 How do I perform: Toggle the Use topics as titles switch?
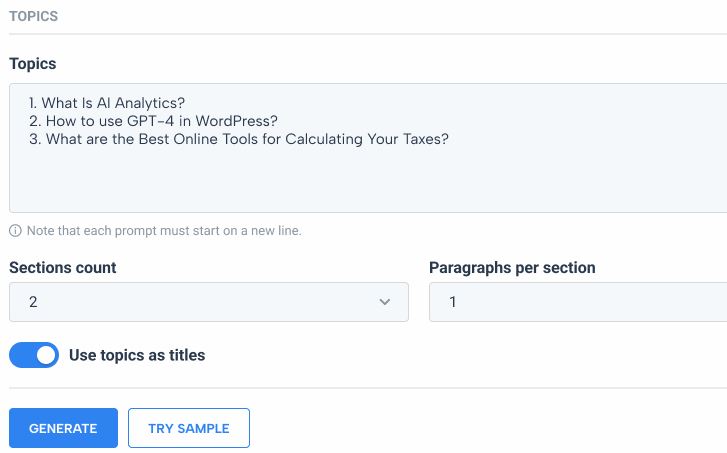coord(34,355)
